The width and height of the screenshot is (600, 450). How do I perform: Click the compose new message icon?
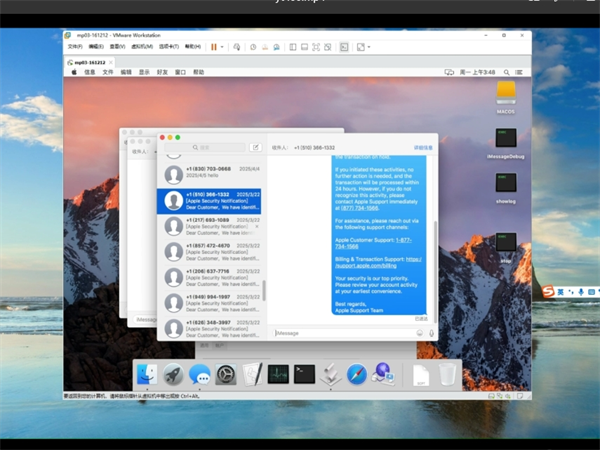255,147
